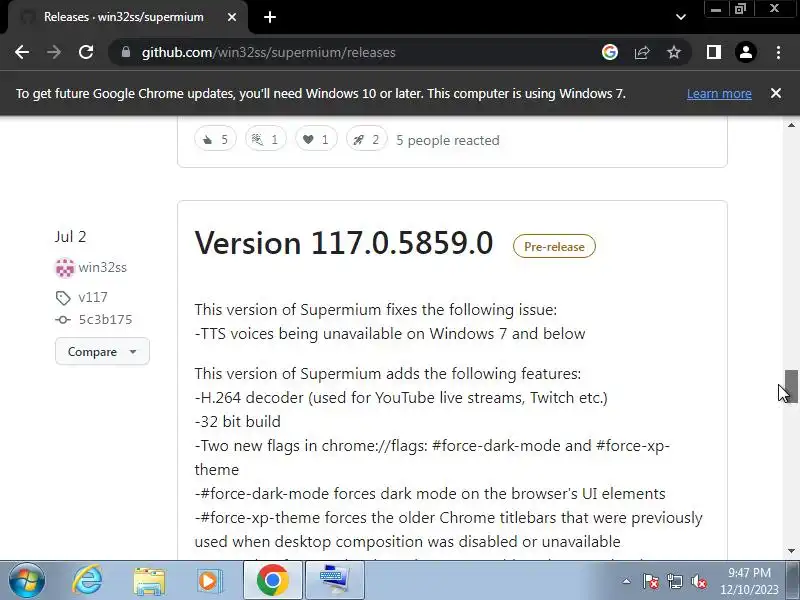Image resolution: width=800 pixels, height=600 pixels.
Task: Show hidden system tray icons
Action: click(626, 581)
